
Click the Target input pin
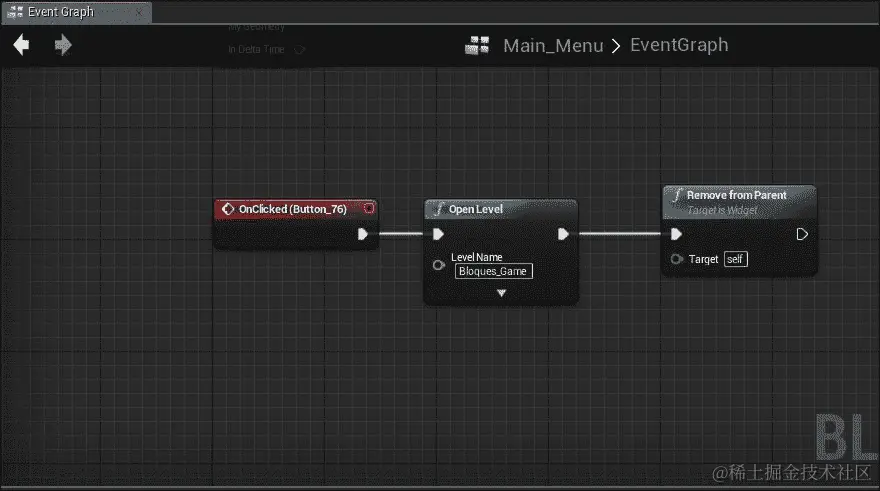coord(677,259)
